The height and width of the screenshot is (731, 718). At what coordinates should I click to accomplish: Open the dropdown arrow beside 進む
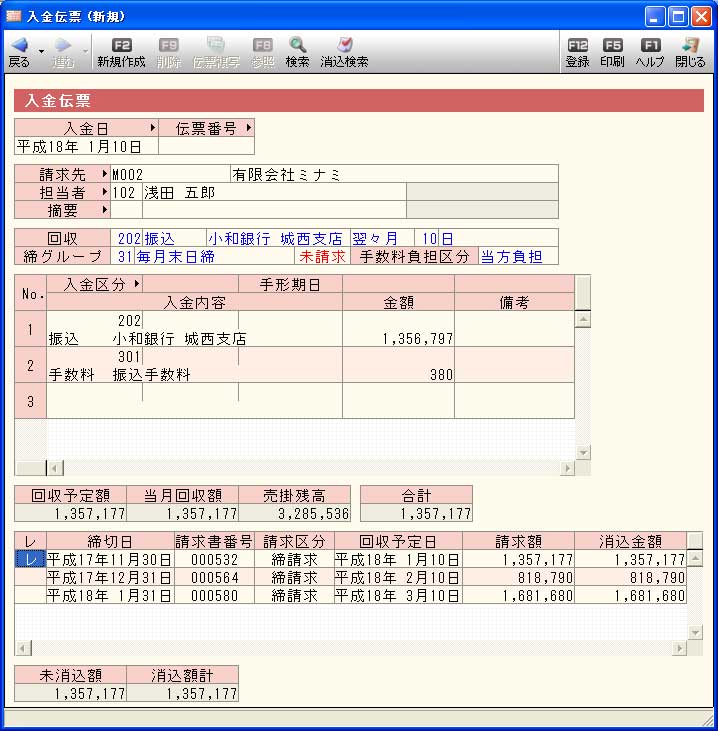tap(85, 51)
